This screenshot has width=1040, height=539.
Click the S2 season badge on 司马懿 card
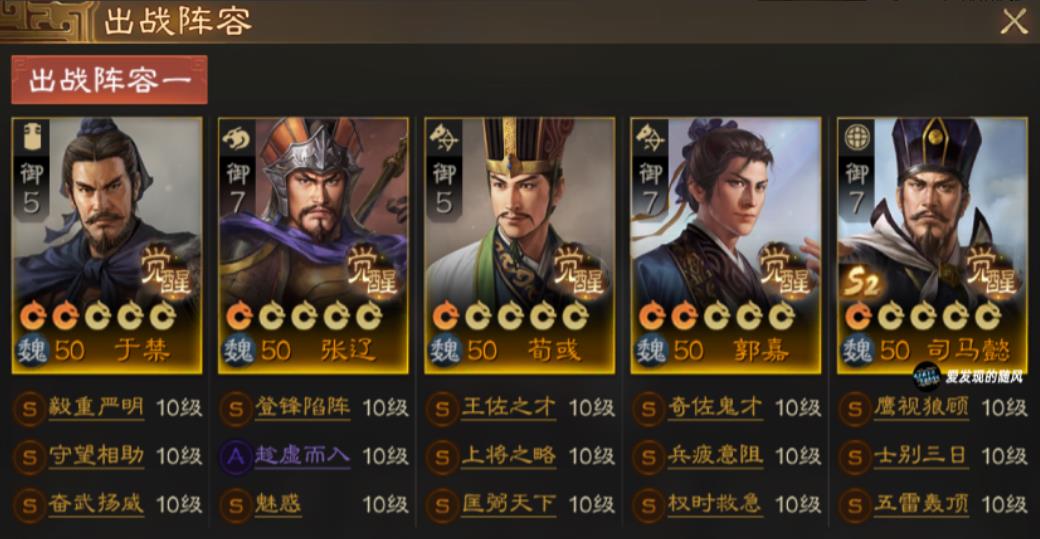(862, 284)
